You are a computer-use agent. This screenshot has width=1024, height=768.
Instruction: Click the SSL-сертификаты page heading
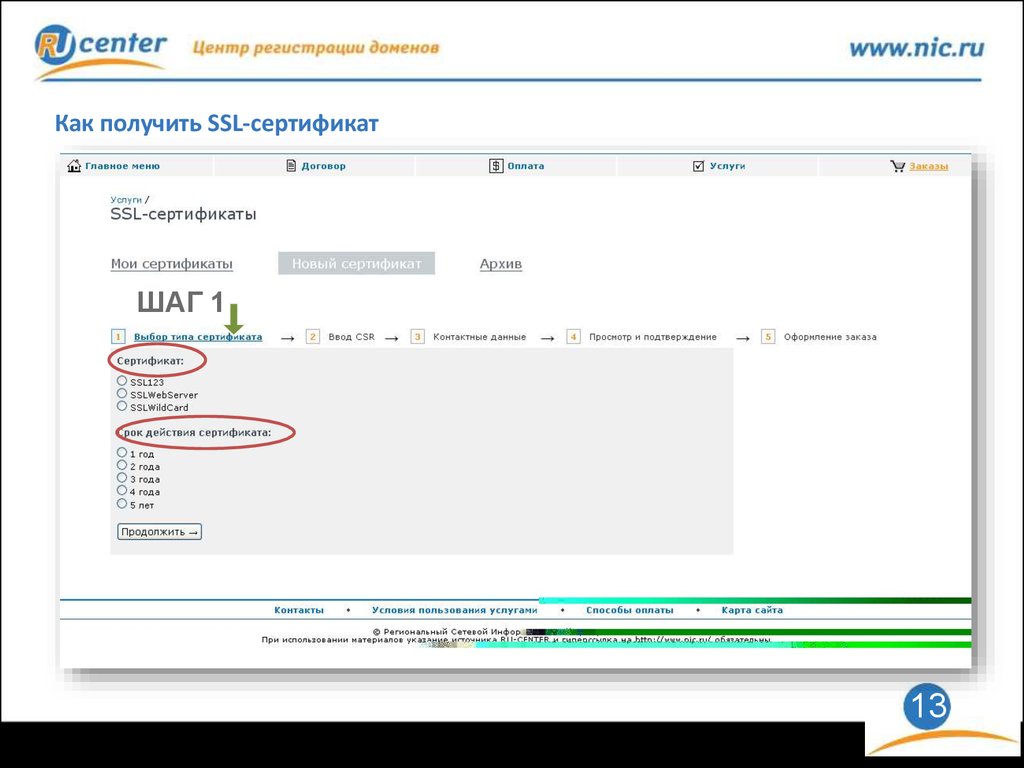pos(184,214)
